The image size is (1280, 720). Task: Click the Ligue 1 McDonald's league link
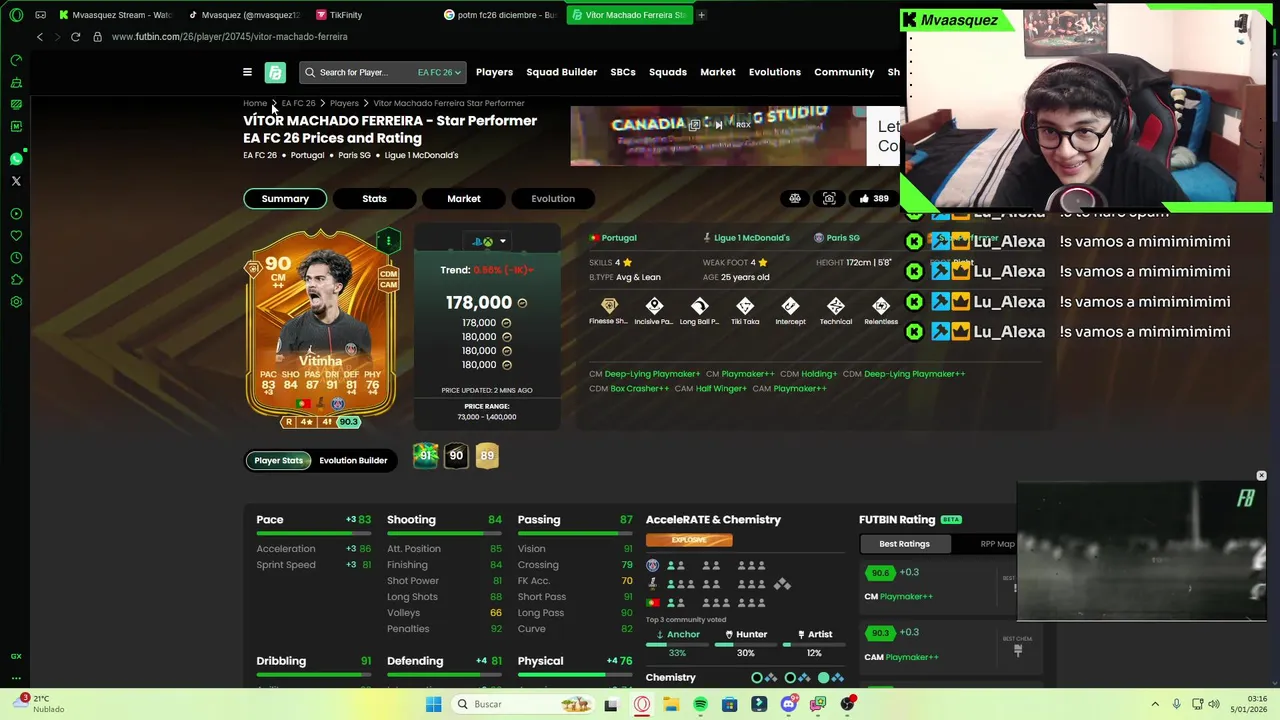tap(746, 238)
